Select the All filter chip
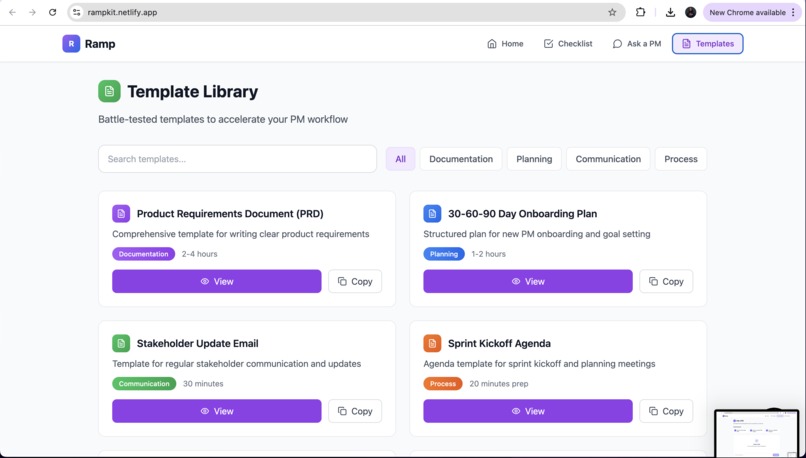Screen dimensions: 806x458 400,159
